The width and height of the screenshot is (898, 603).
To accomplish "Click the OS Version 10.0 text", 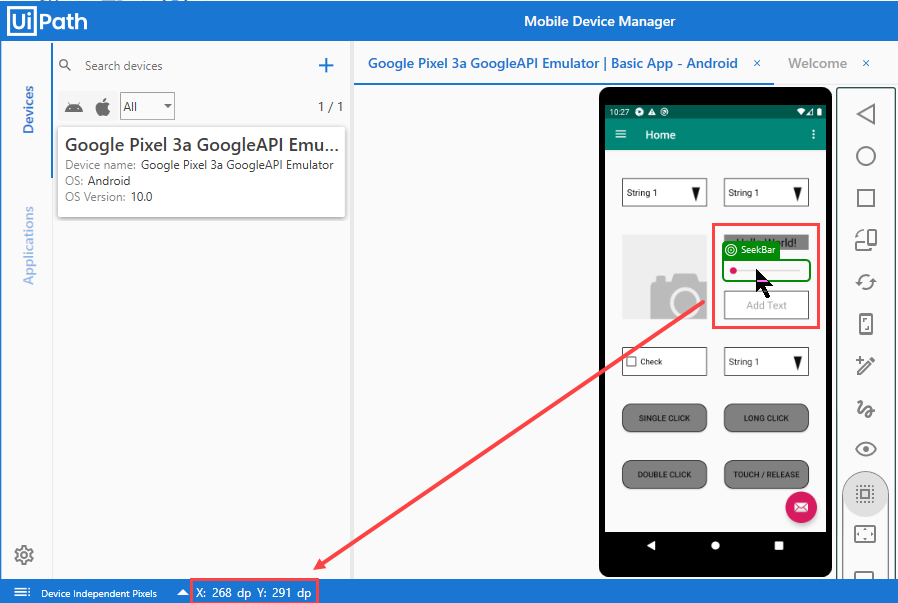I will tap(109, 197).
